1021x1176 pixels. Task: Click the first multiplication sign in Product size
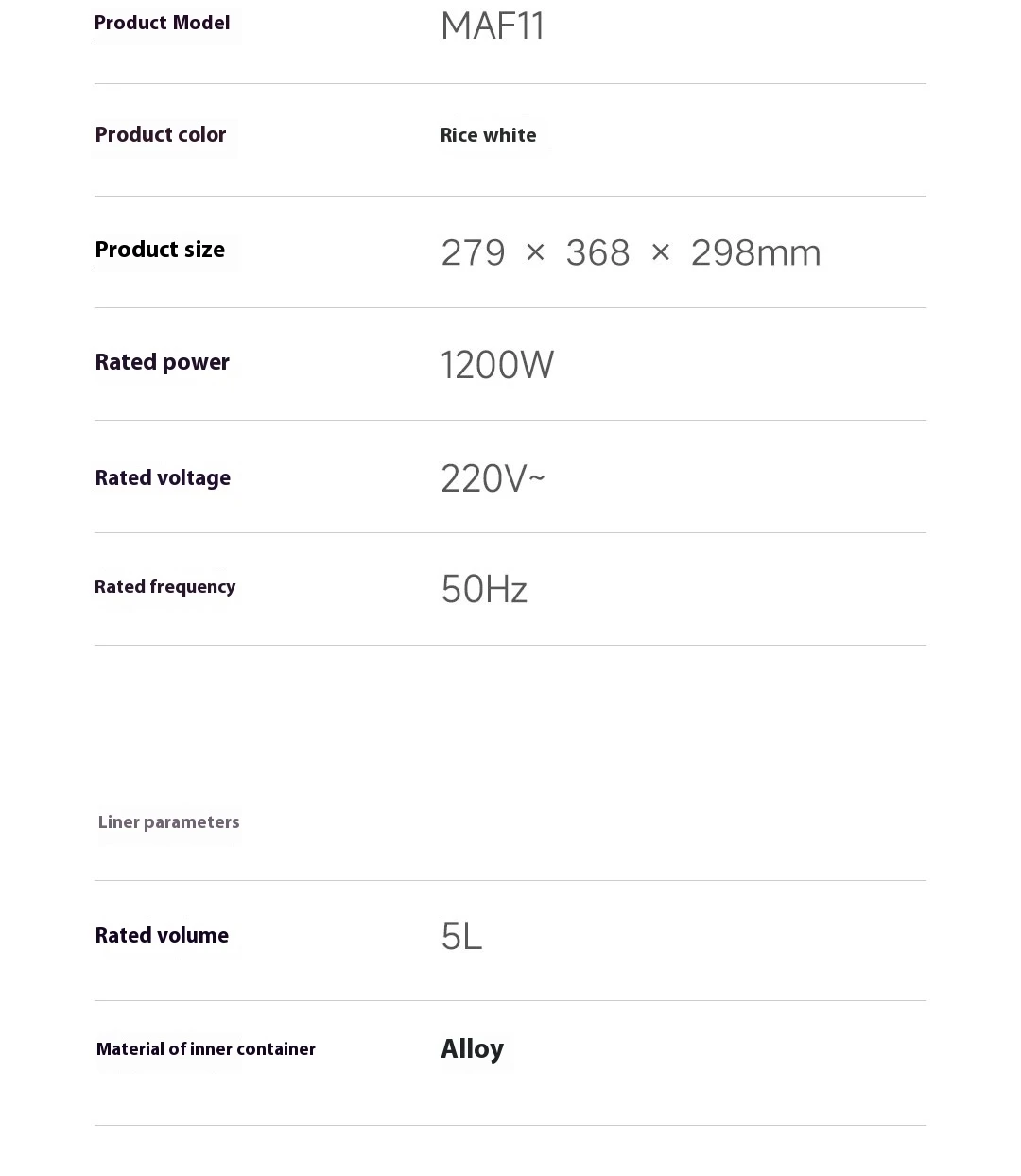[535, 252]
